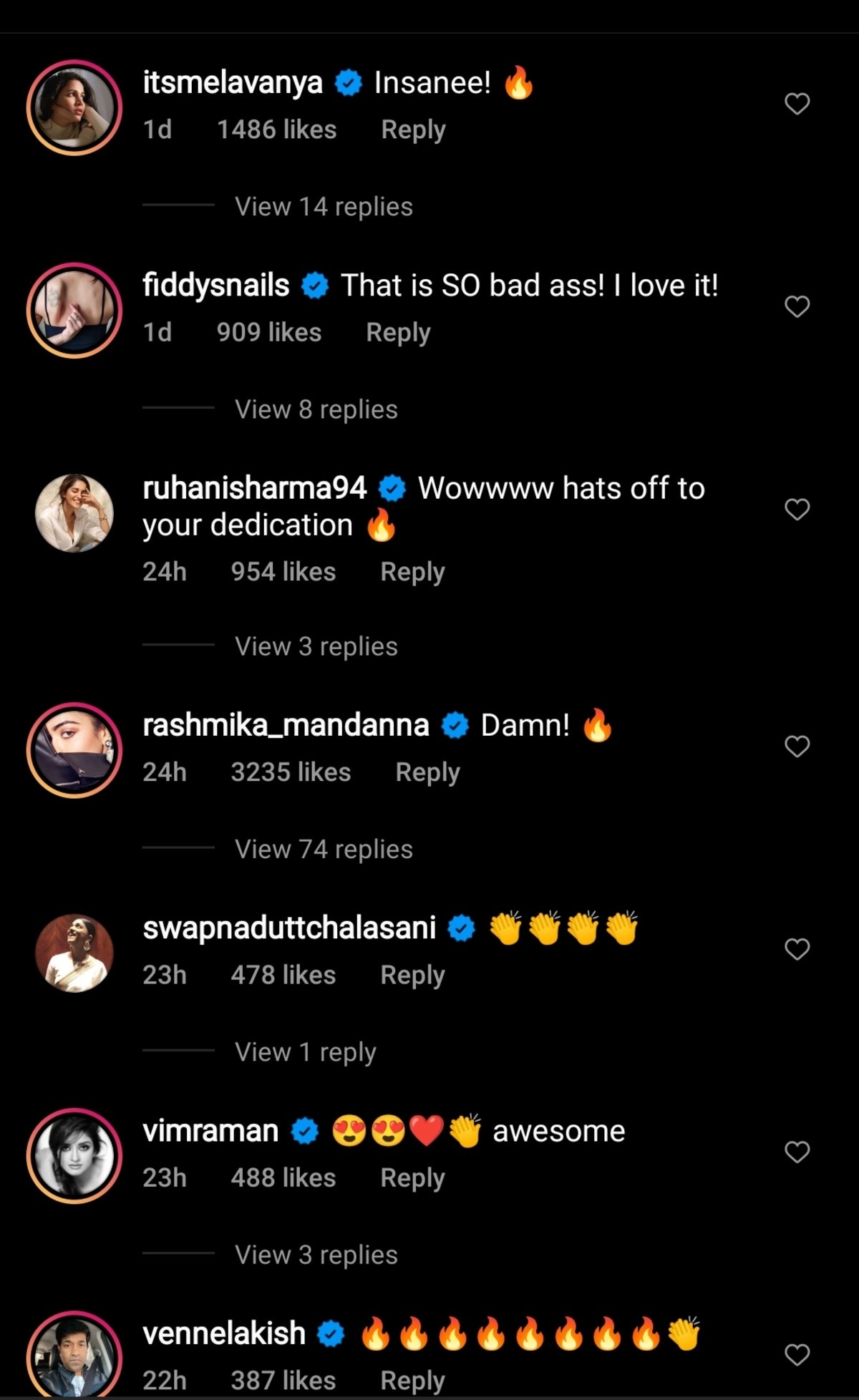Expand View 74 replies thread
This screenshot has height=1400, width=859.
(324, 850)
